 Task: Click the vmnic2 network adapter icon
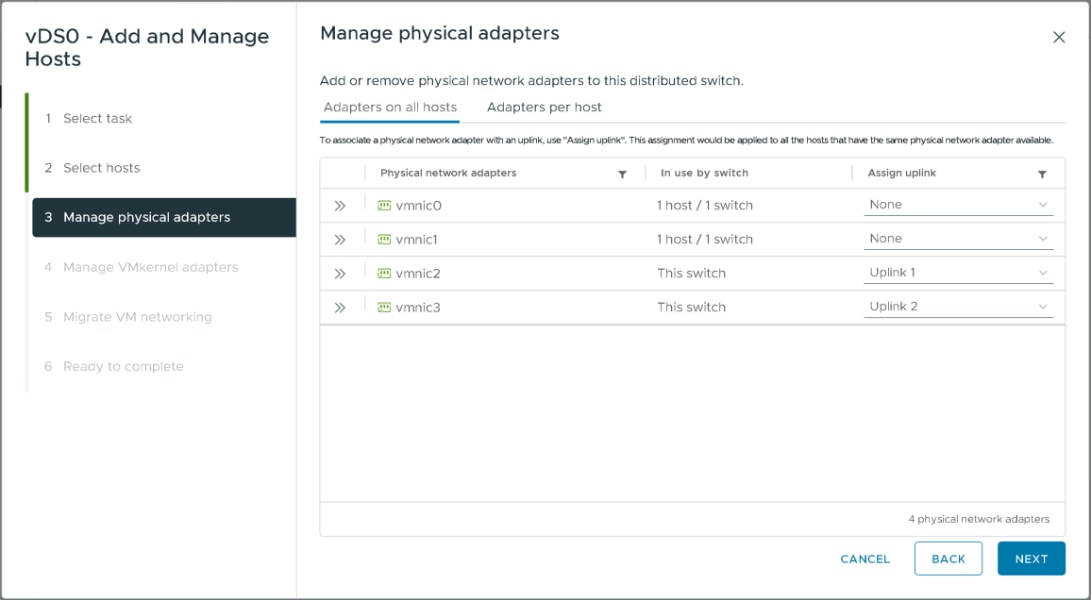pos(384,274)
